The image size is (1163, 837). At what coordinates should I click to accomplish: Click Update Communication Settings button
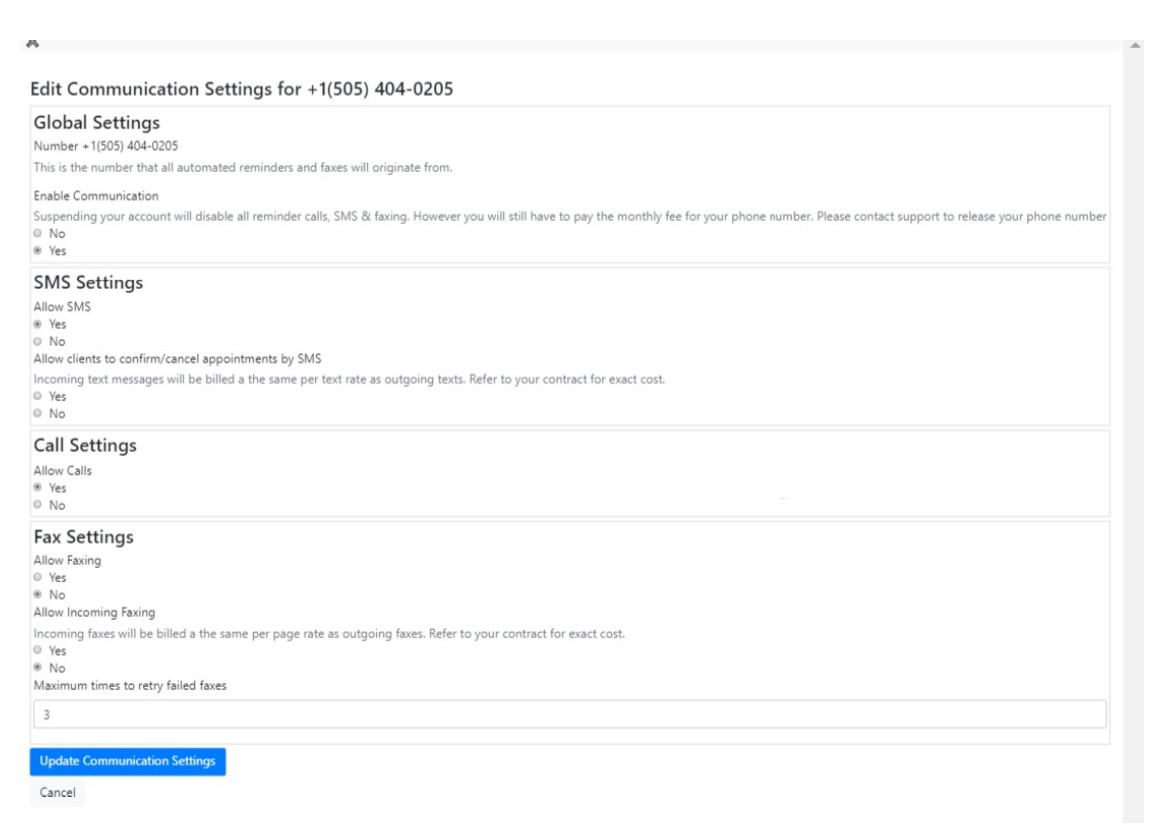[128, 761]
